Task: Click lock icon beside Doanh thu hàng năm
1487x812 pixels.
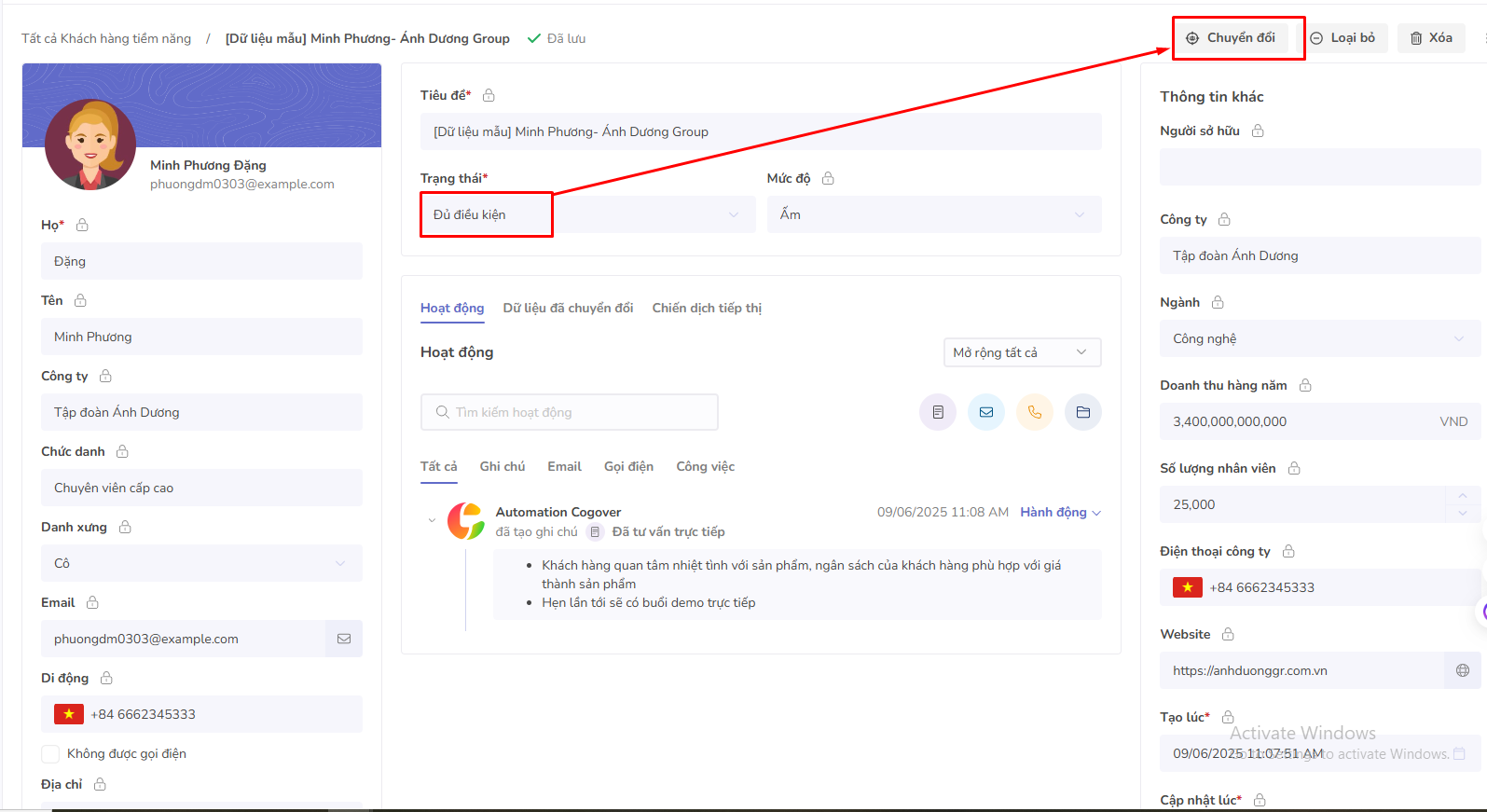Action: (1305, 385)
